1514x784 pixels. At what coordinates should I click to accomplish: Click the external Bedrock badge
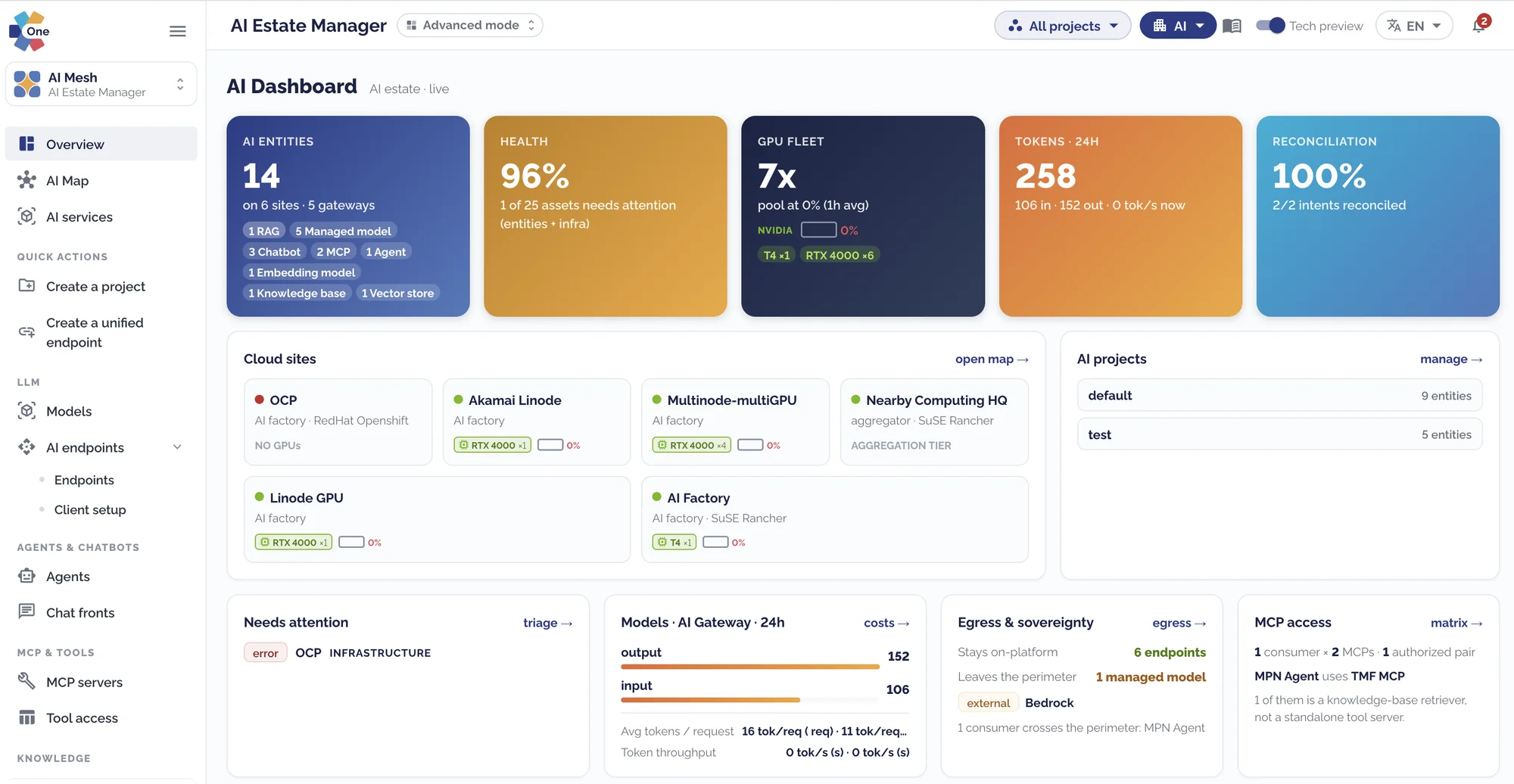[x=988, y=702]
